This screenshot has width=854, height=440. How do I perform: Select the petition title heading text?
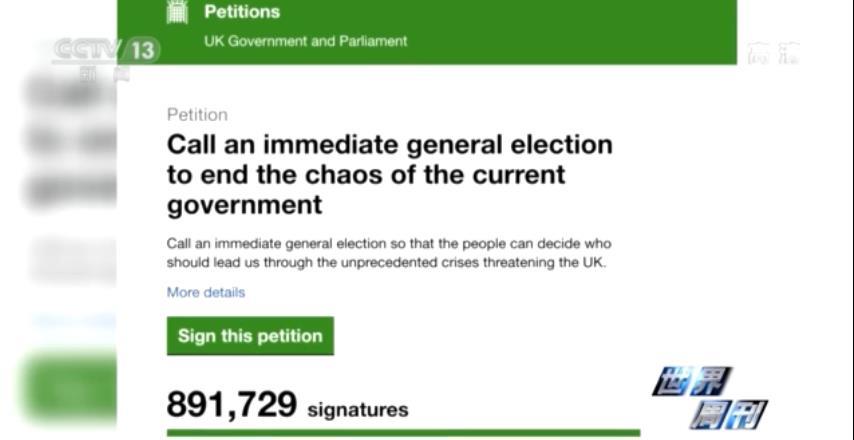[388, 174]
